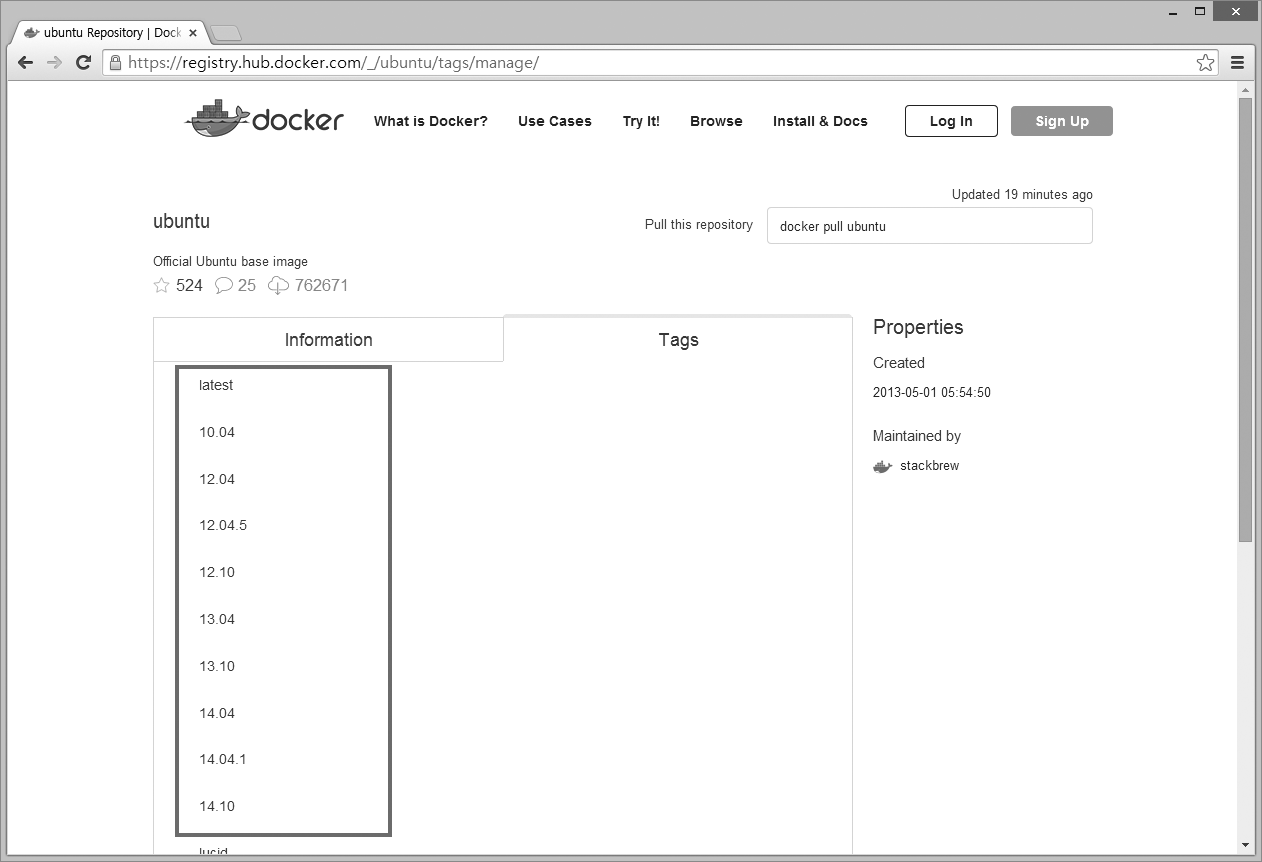
Task: Open comments via the speech bubble icon
Action: point(224,286)
